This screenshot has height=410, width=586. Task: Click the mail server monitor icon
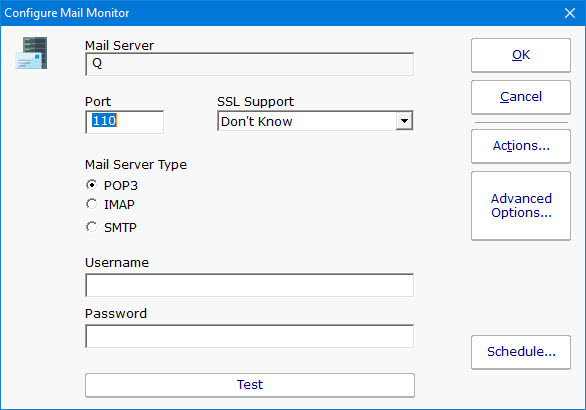(x=31, y=53)
